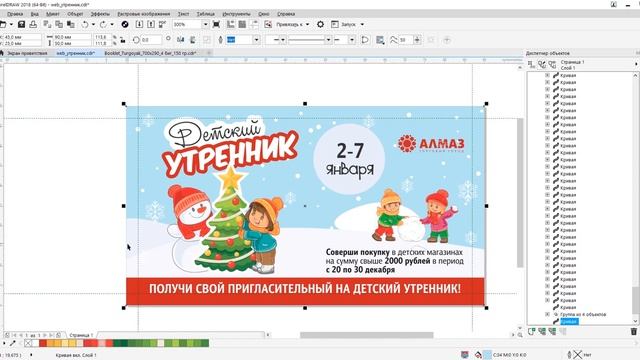Click the object width field
Viewport: 640px width, 360px height.
click(x=72, y=37)
